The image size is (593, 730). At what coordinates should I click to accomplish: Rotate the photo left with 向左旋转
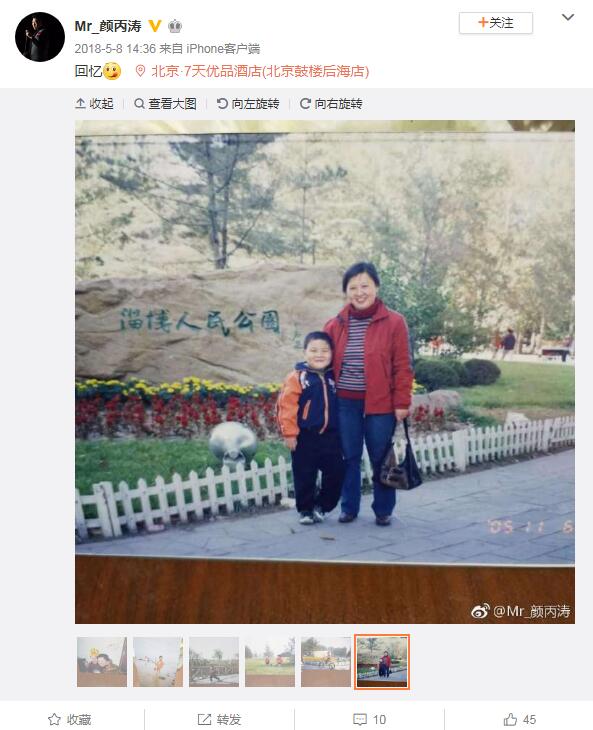[x=248, y=103]
